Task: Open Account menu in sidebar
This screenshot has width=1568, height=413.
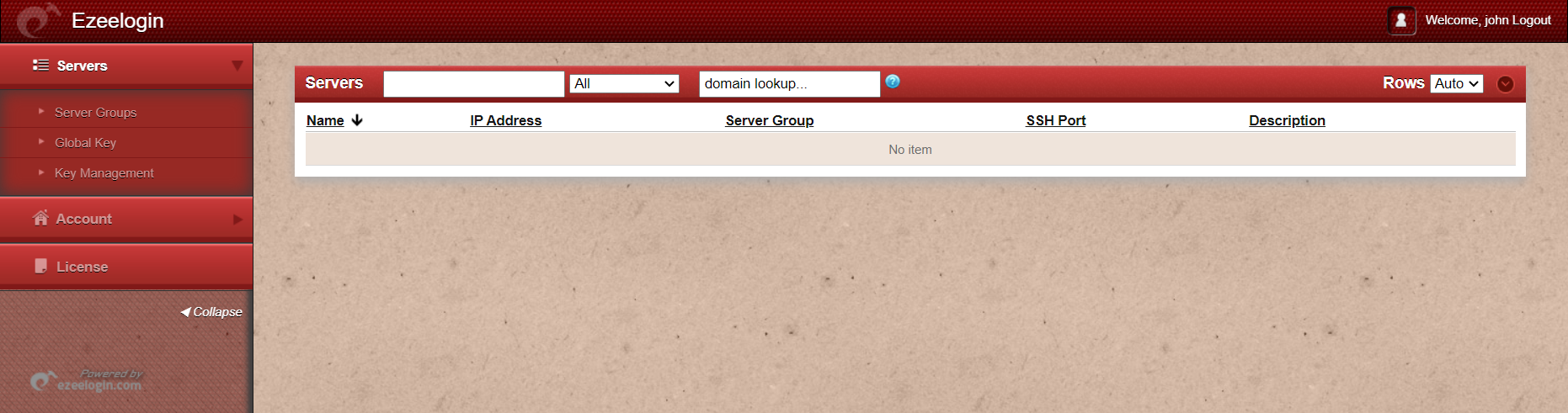Action: [126, 219]
